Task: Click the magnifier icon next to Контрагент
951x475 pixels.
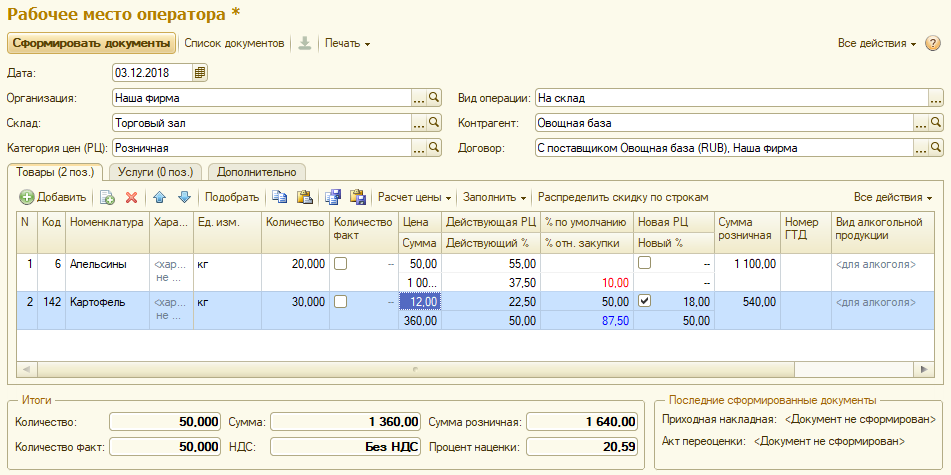Action: [x=935, y=123]
